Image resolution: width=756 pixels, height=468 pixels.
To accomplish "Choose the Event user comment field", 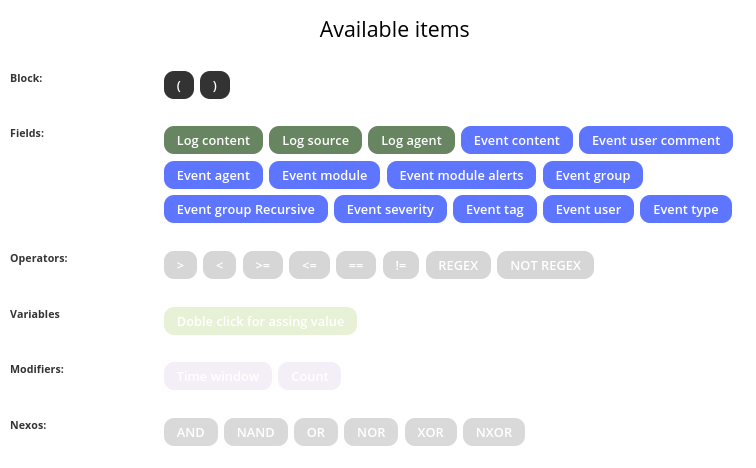I will click(x=656, y=140).
